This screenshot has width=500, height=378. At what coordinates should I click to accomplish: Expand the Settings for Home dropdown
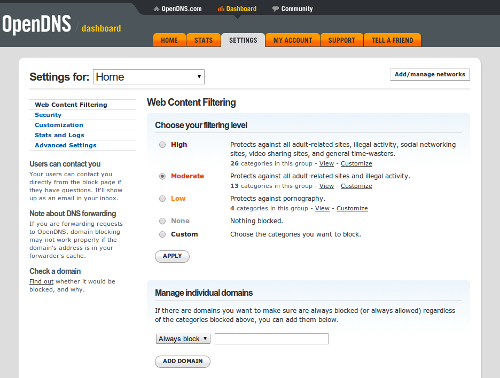point(149,77)
